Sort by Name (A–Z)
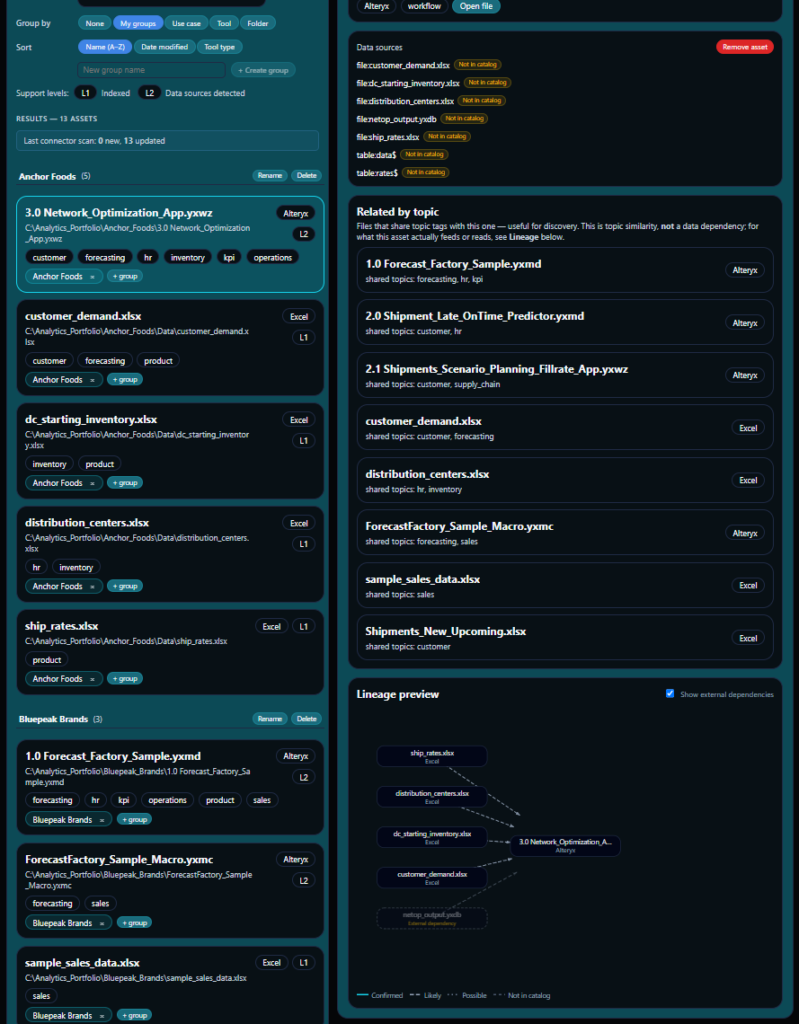The image size is (799, 1024). click(105, 47)
